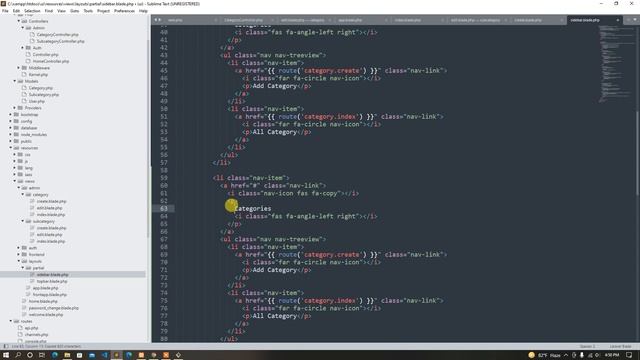Viewport: 640px width, 360px height.
Task: Click the file icon next to Kernel.php
Action: click(24, 75)
